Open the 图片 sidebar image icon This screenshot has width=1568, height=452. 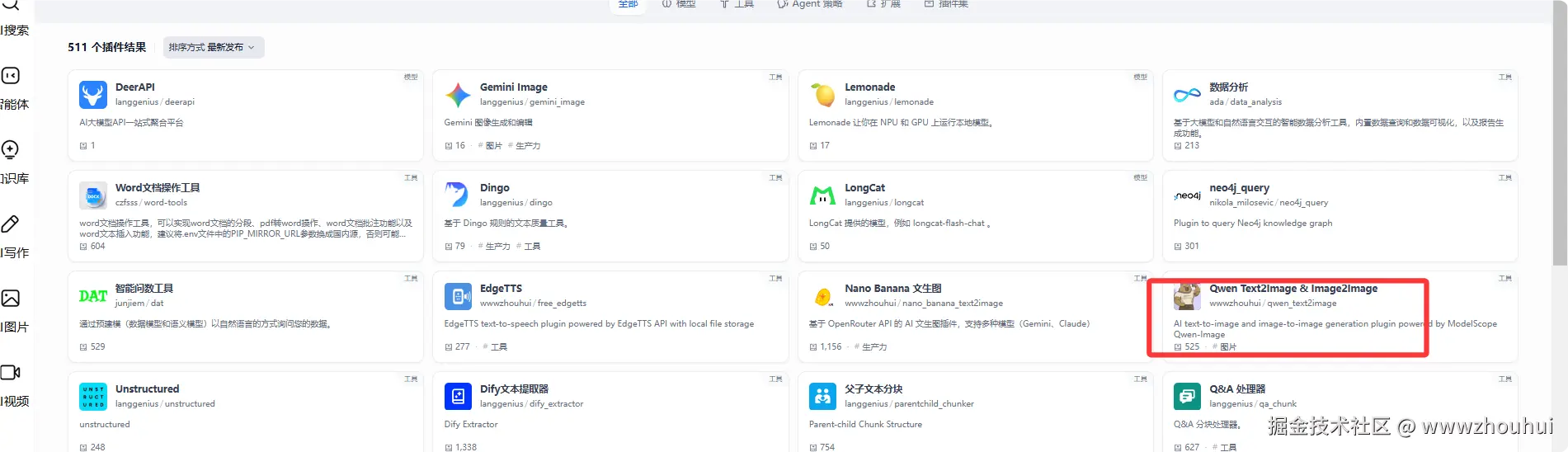click(x=10, y=298)
